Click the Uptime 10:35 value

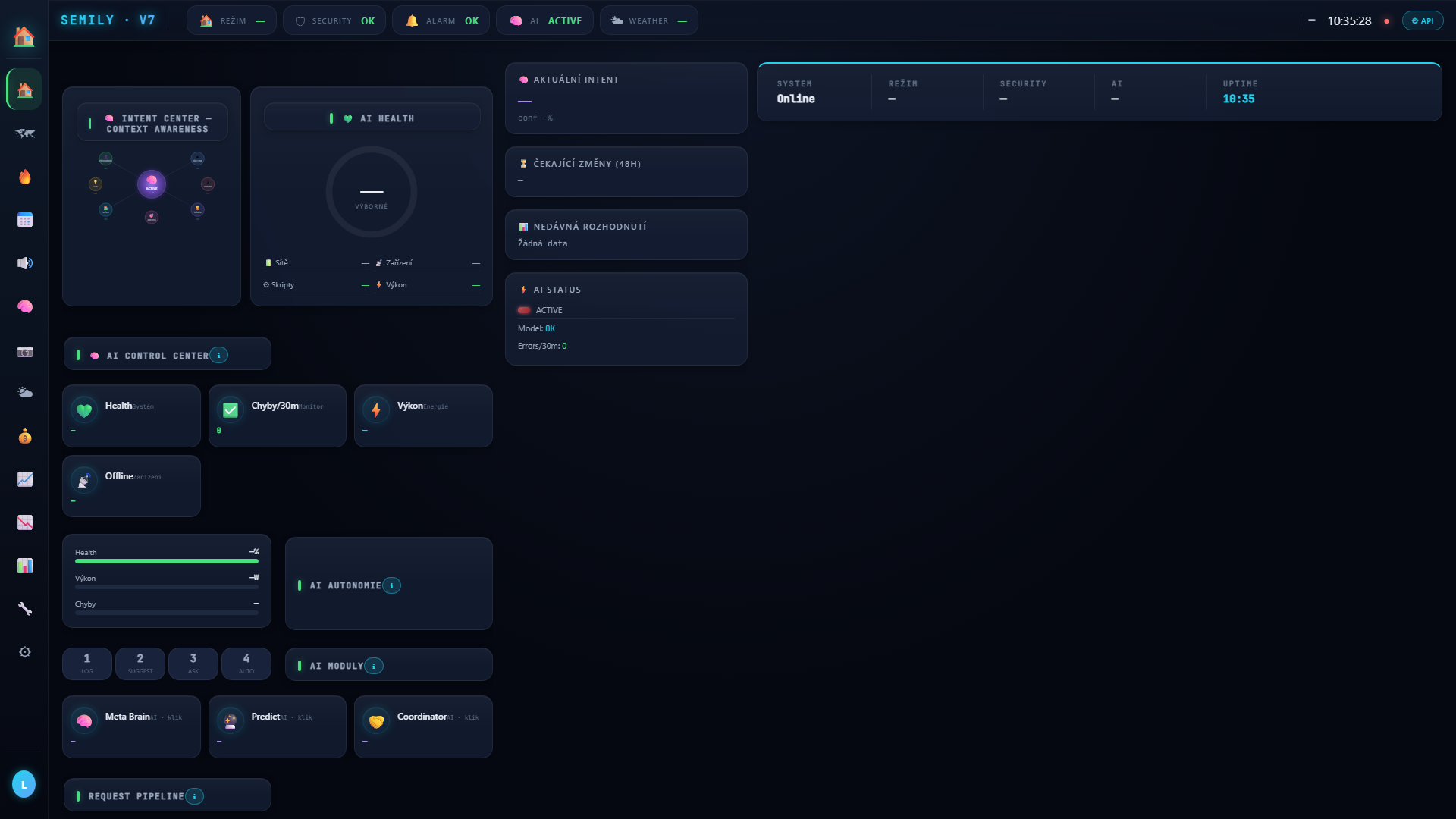coord(1238,99)
